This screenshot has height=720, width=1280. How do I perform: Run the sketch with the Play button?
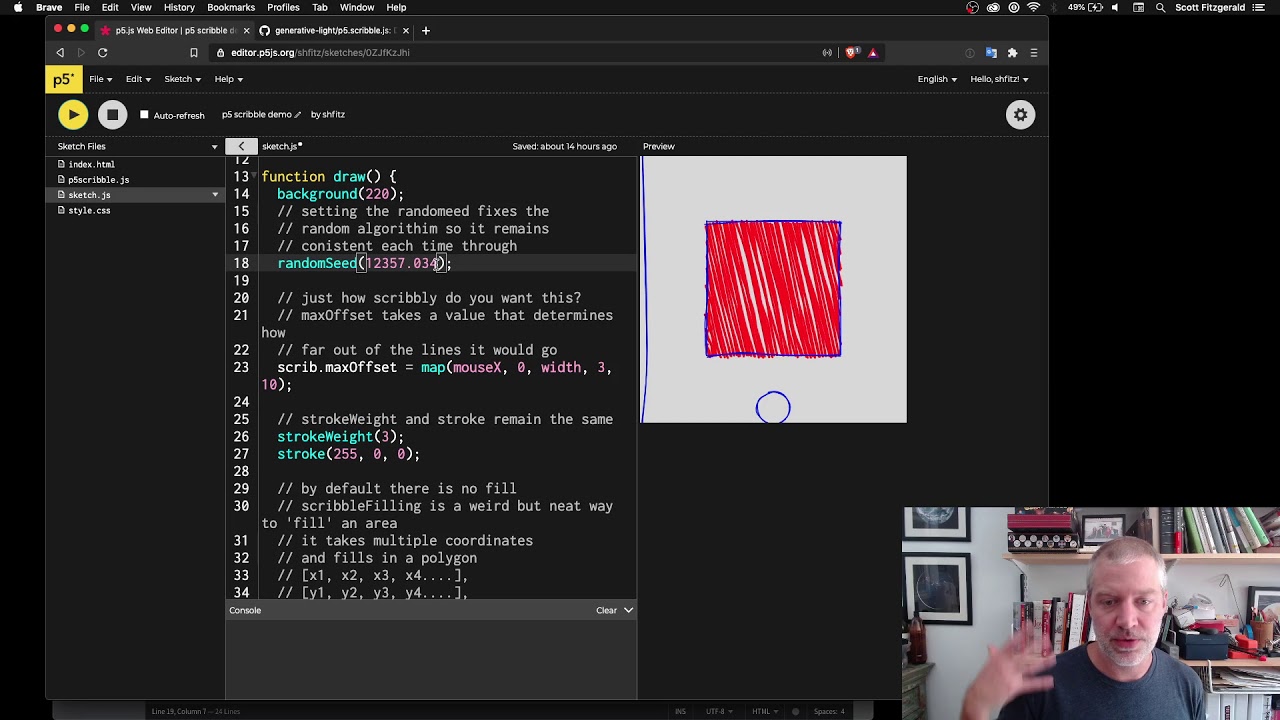73,115
